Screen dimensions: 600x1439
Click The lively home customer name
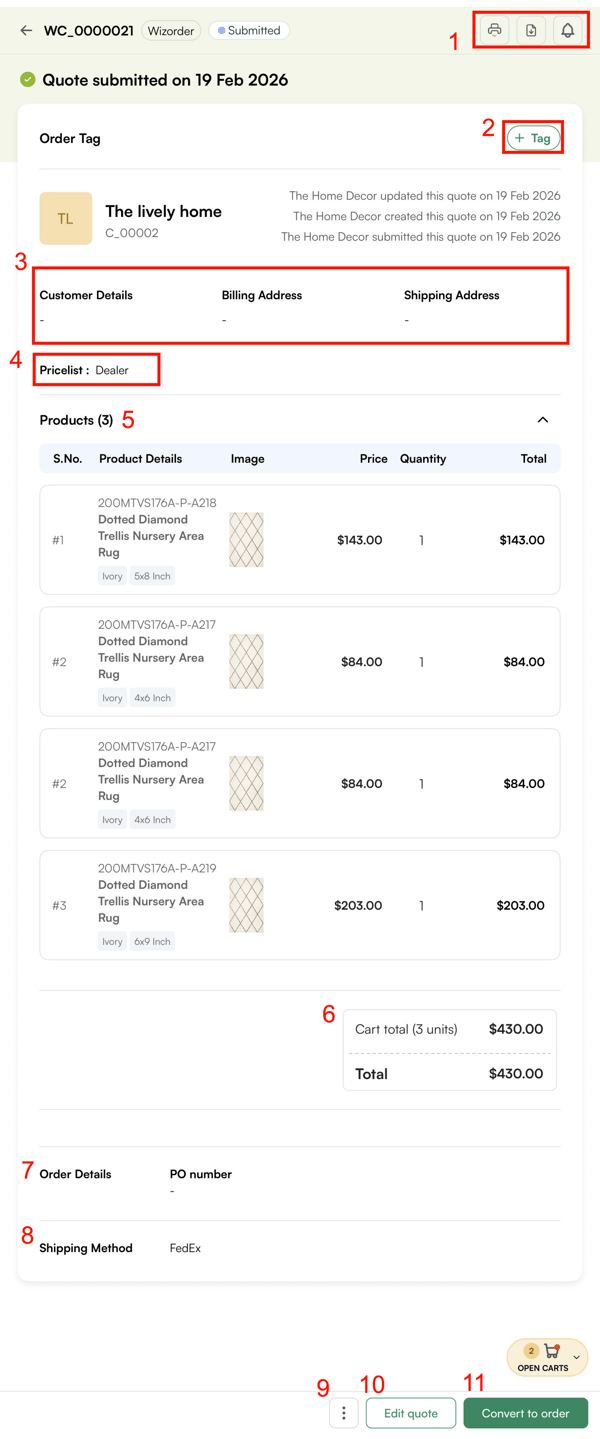click(x=163, y=211)
